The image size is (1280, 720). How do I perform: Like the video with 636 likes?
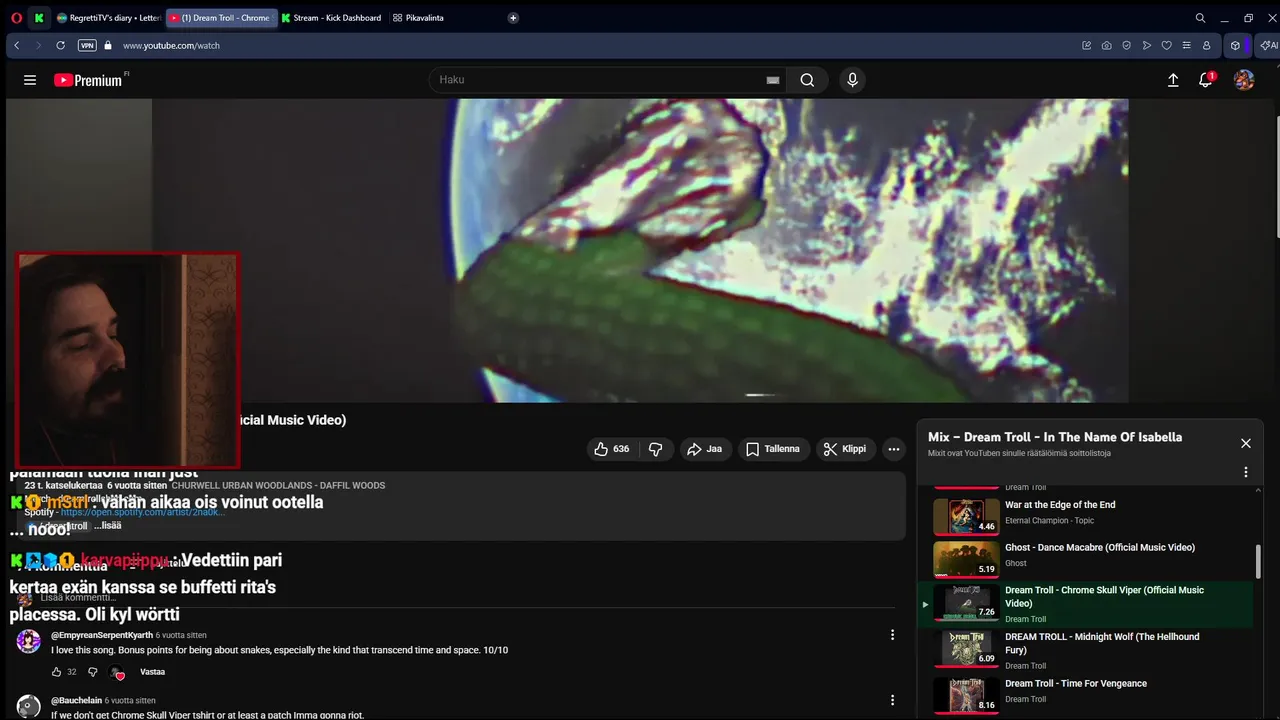pos(612,449)
